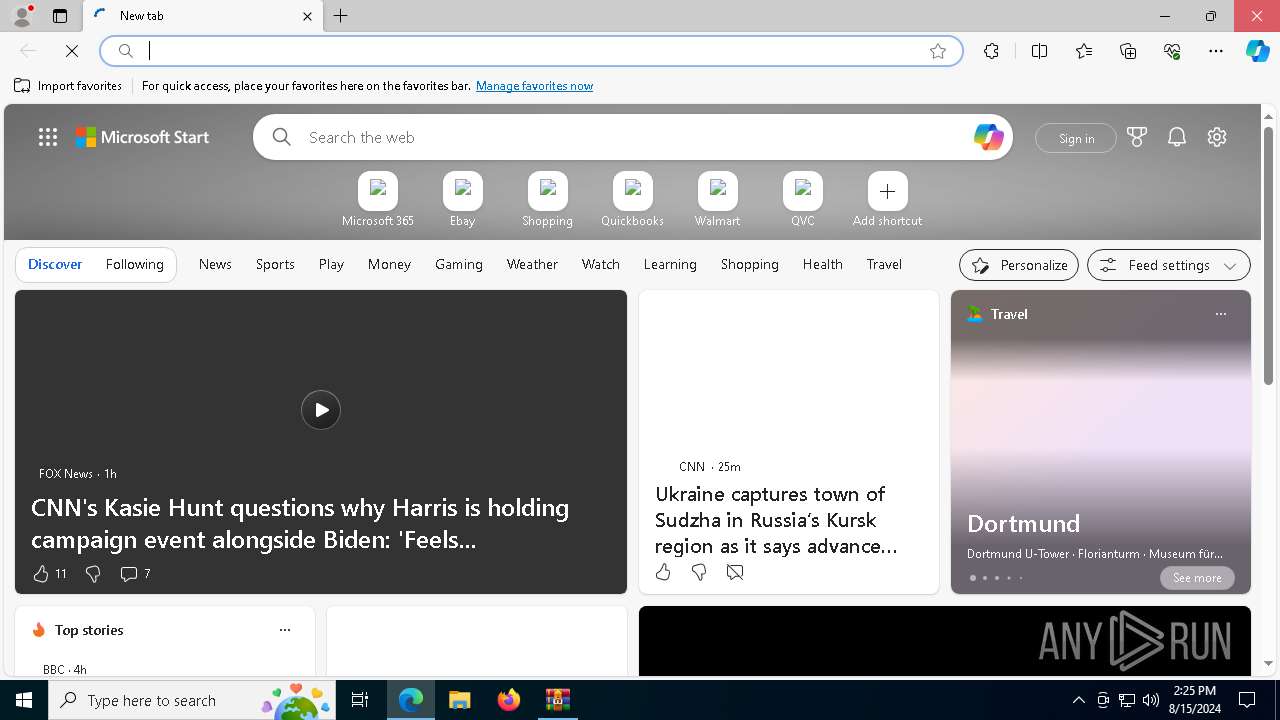Open comments on CNN Ukraine story
Viewport: 1280px width, 720px height.
click(735, 572)
